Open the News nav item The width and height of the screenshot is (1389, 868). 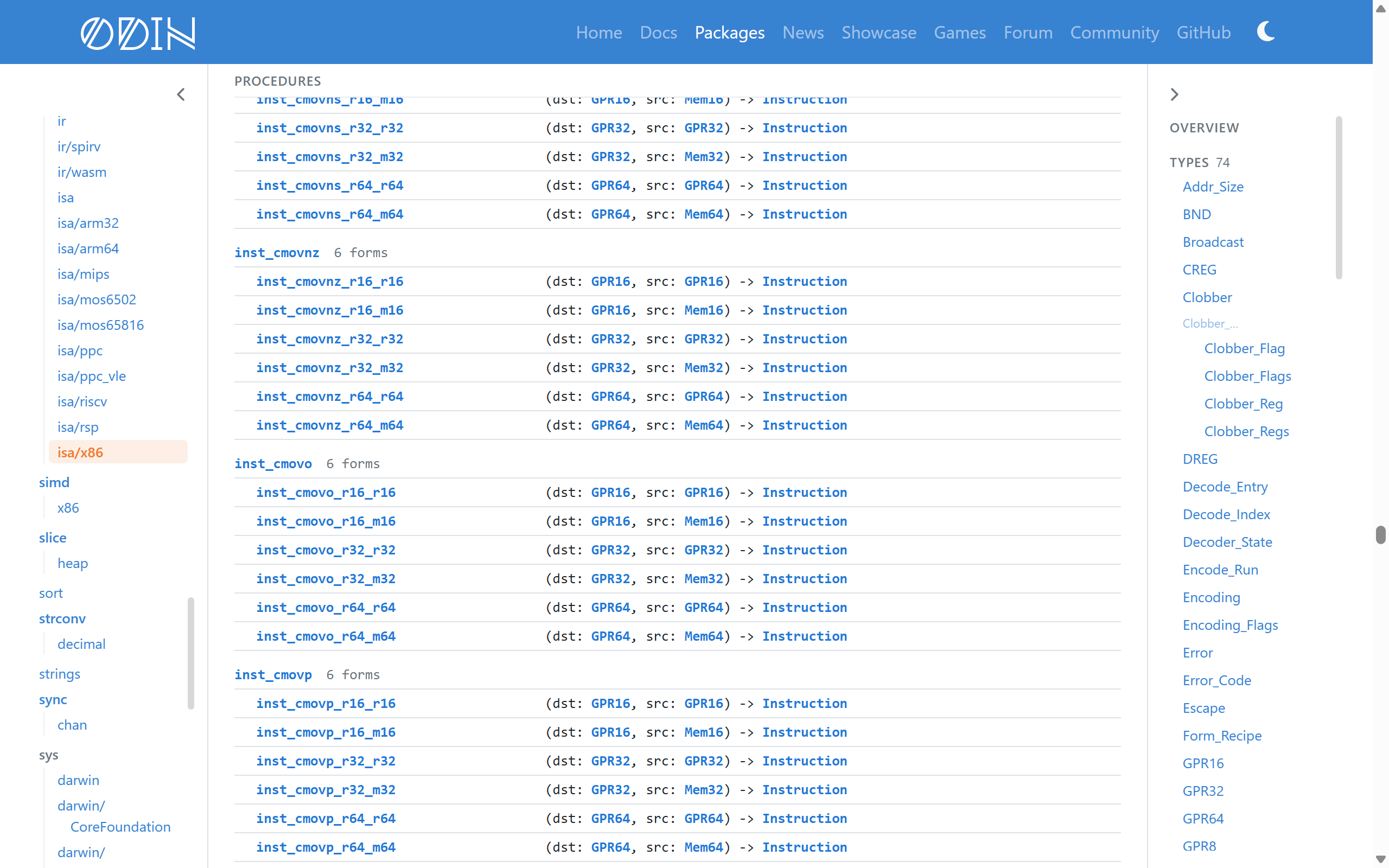pyautogui.click(x=803, y=32)
